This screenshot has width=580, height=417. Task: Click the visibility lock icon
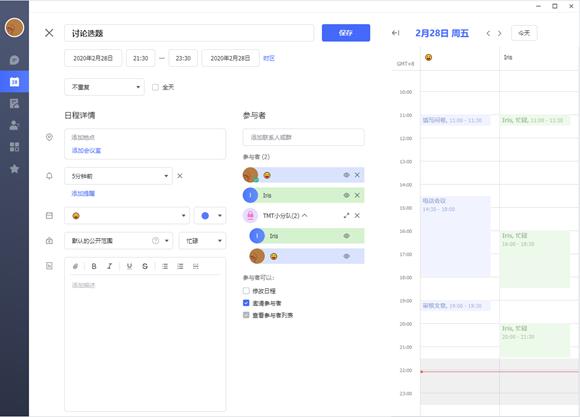(49, 241)
